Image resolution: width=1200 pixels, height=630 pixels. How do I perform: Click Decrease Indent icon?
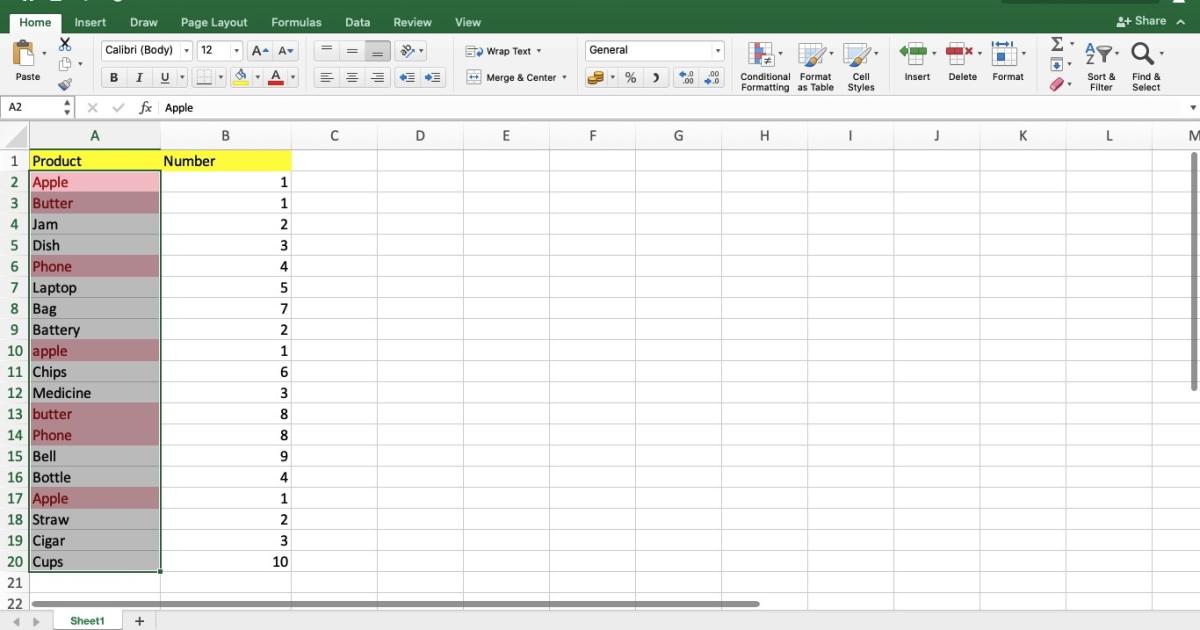click(407, 77)
